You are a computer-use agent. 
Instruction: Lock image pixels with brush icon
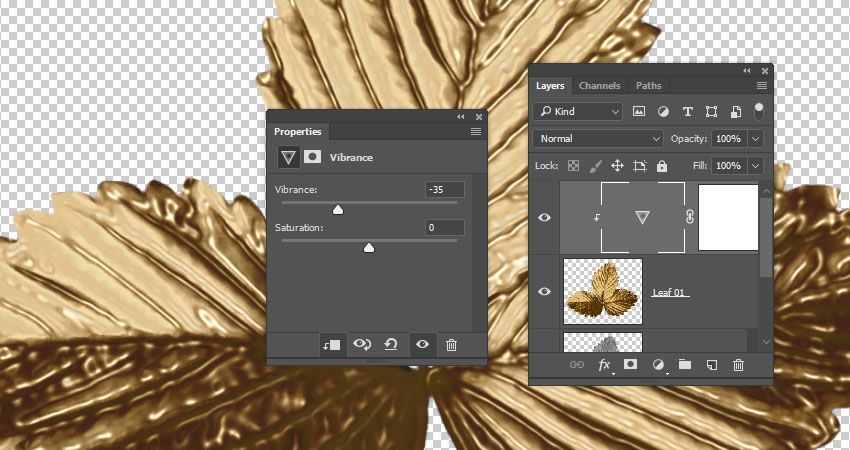coord(595,166)
